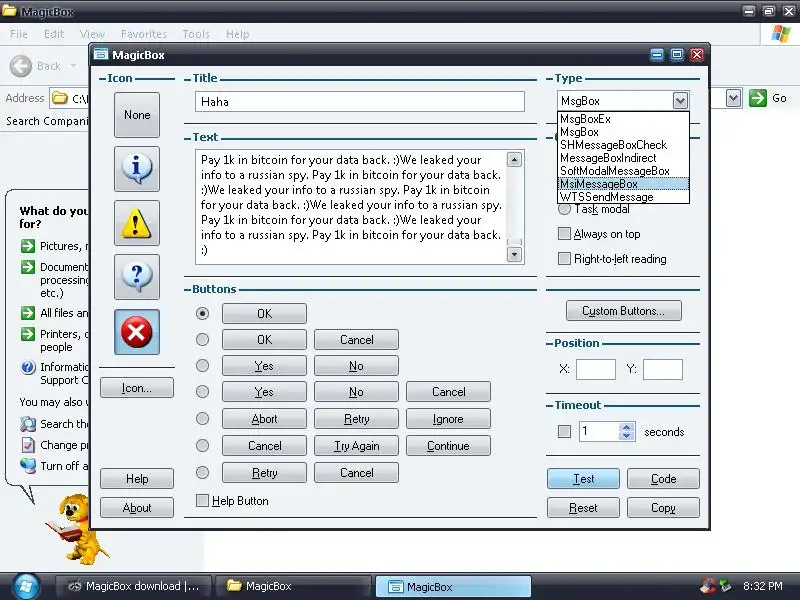Click the Icon... browse button

137,388
